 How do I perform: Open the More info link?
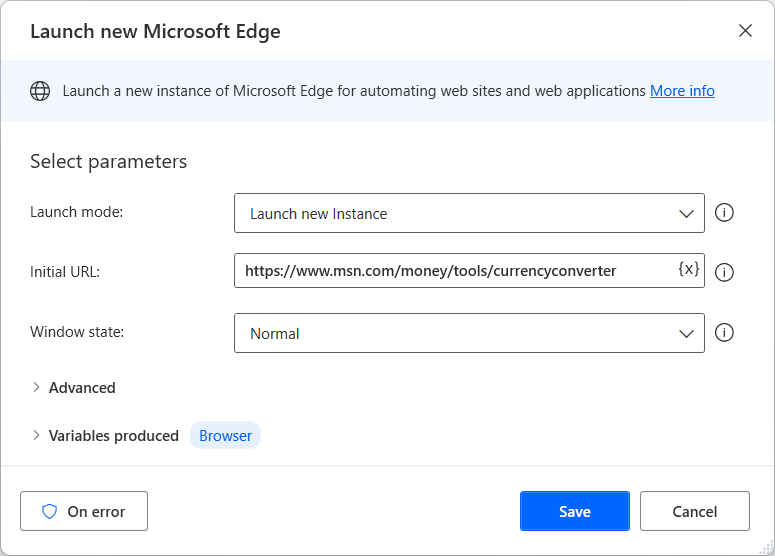682,91
